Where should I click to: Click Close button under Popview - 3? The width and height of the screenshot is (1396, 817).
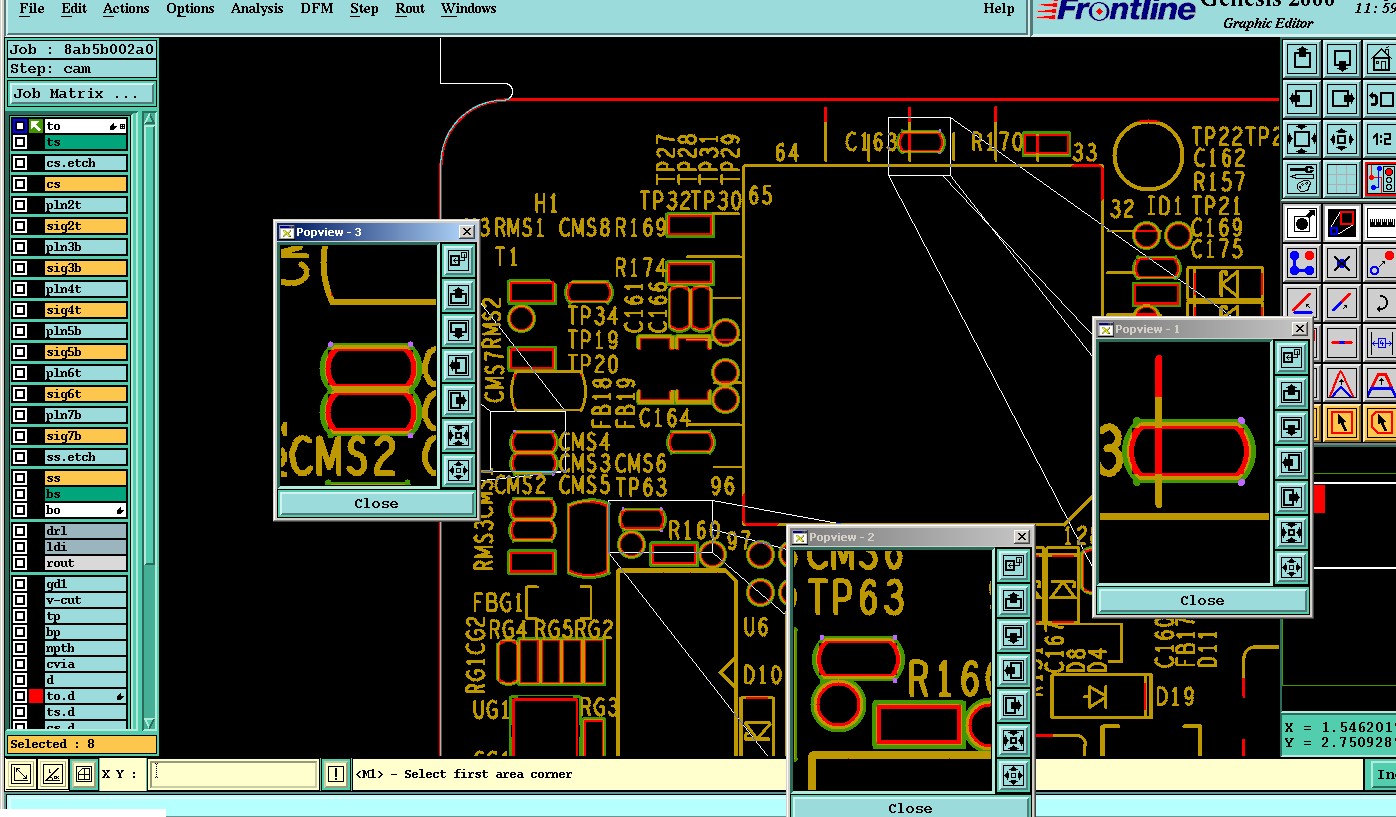click(x=376, y=503)
